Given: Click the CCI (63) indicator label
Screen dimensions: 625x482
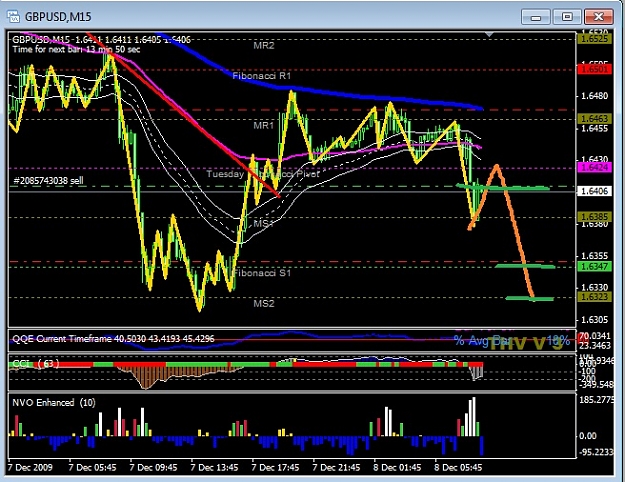Looking at the screenshot, I should pyautogui.click(x=36, y=363).
